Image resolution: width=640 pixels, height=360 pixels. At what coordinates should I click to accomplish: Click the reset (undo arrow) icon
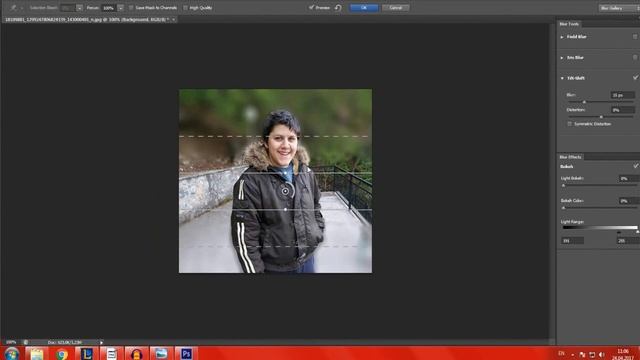point(338,8)
